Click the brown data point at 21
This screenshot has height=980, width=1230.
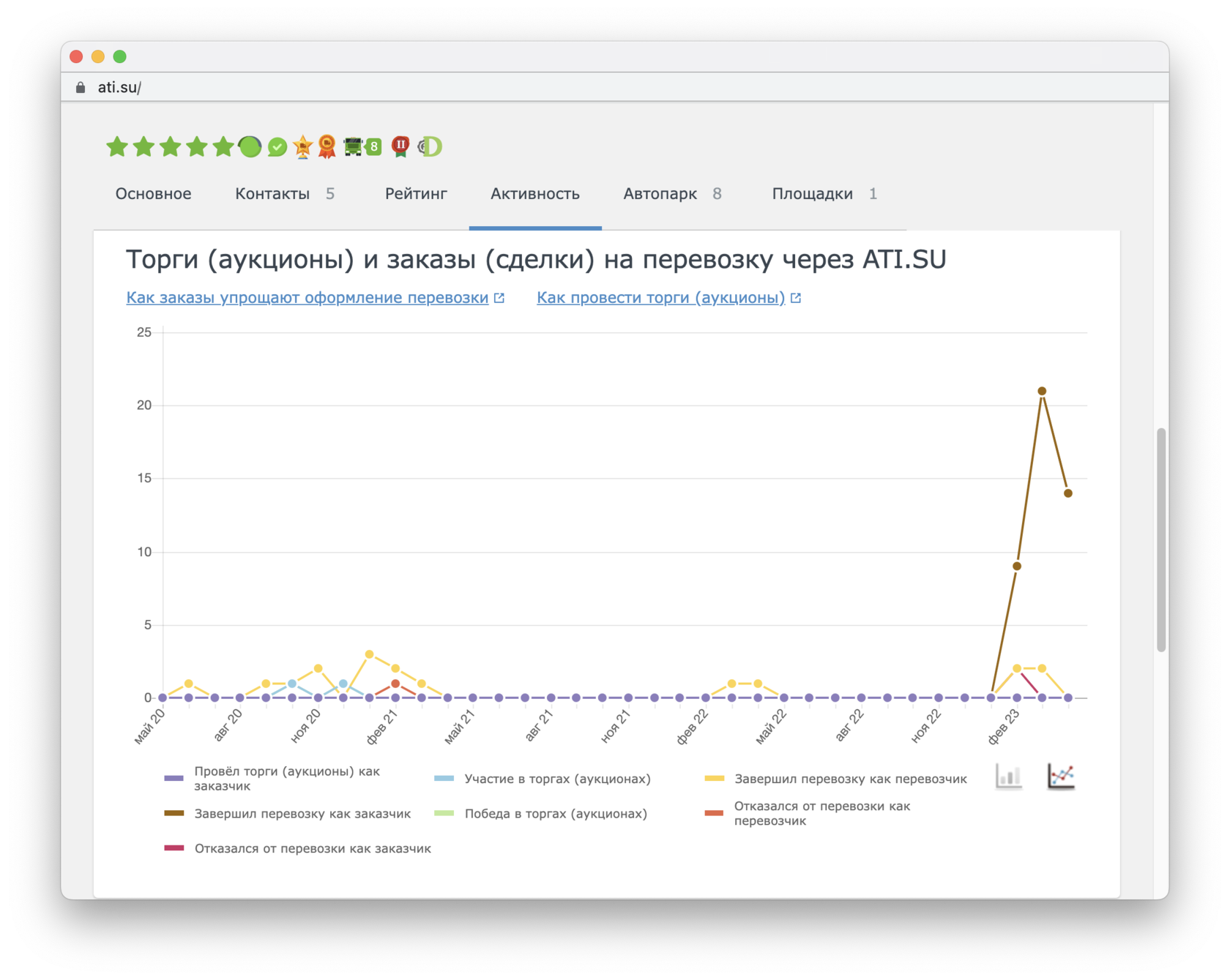click(1042, 391)
